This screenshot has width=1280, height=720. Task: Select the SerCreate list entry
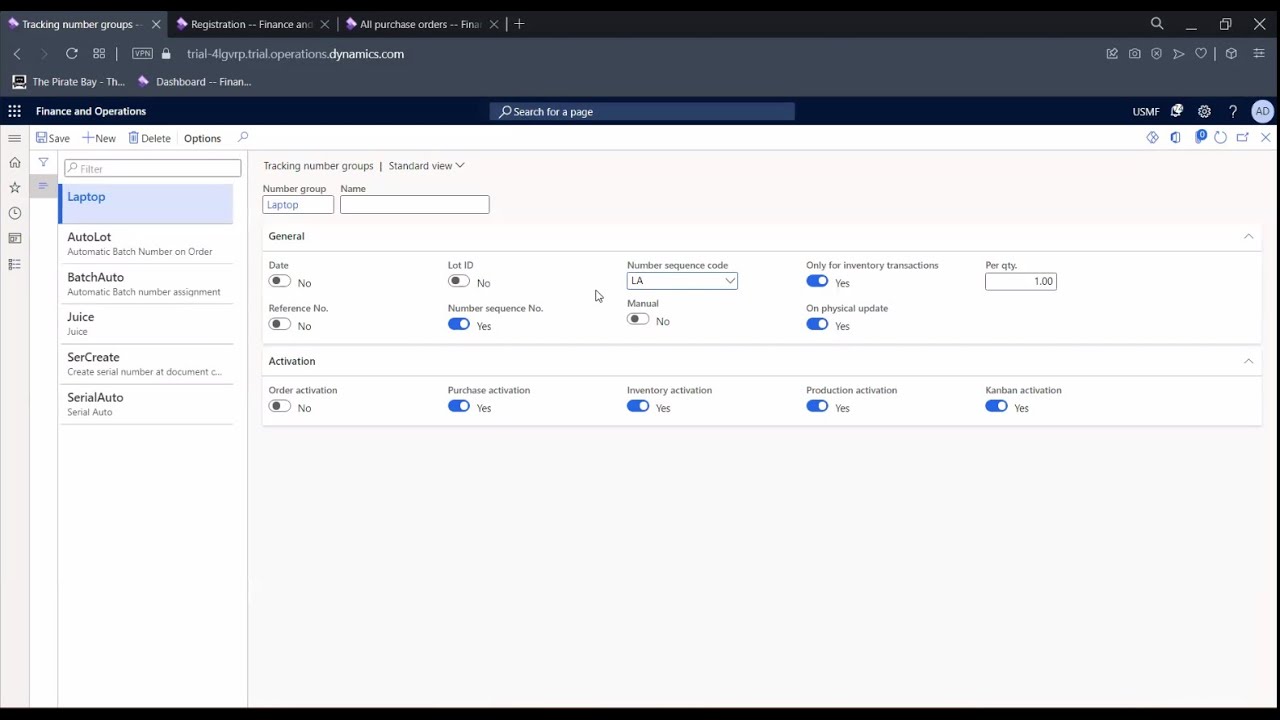click(146, 364)
